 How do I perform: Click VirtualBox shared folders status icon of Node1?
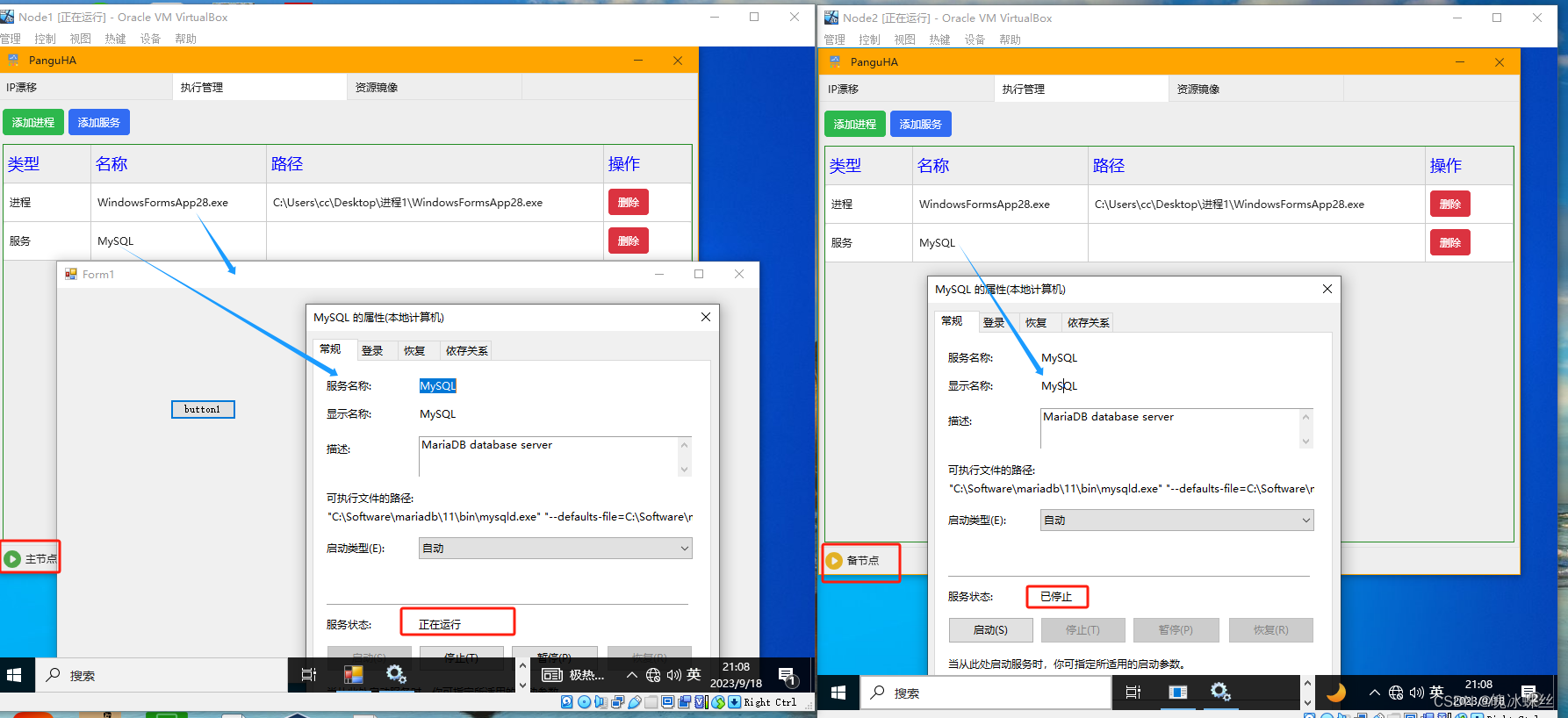tap(651, 702)
